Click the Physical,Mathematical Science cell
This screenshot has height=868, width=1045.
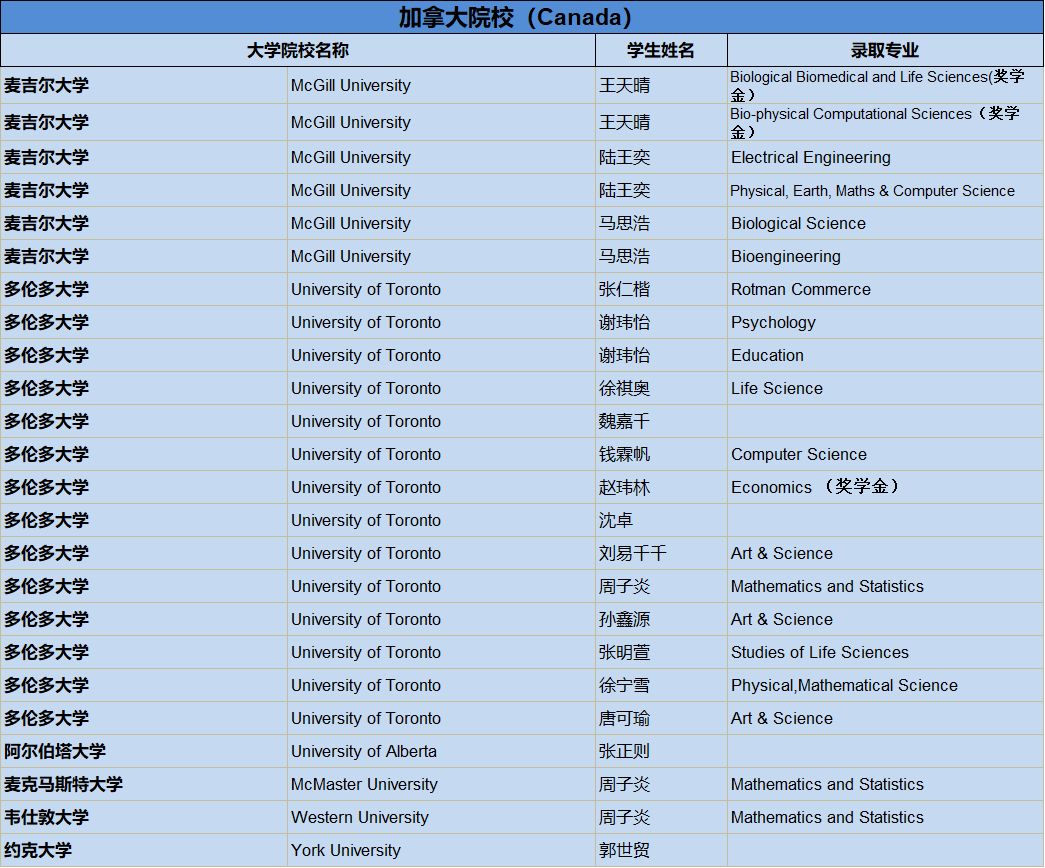[885, 685]
